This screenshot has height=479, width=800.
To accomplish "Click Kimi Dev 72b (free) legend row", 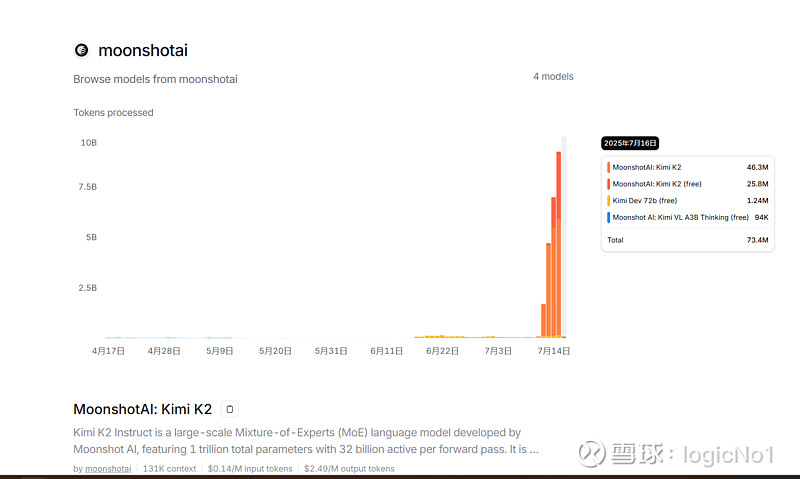I will pyautogui.click(x=688, y=200).
